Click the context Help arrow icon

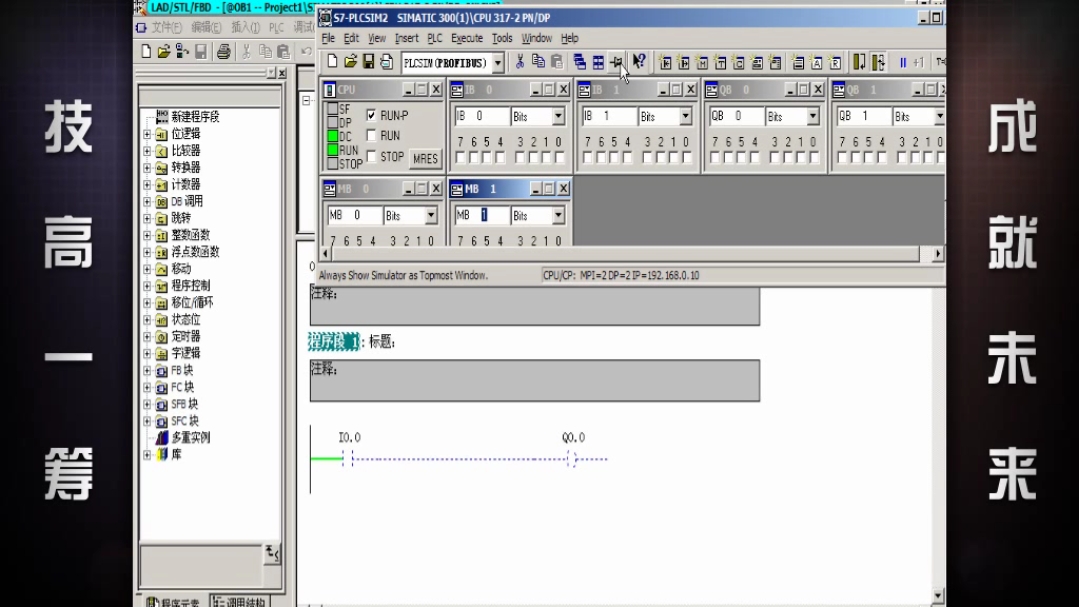tap(639, 63)
